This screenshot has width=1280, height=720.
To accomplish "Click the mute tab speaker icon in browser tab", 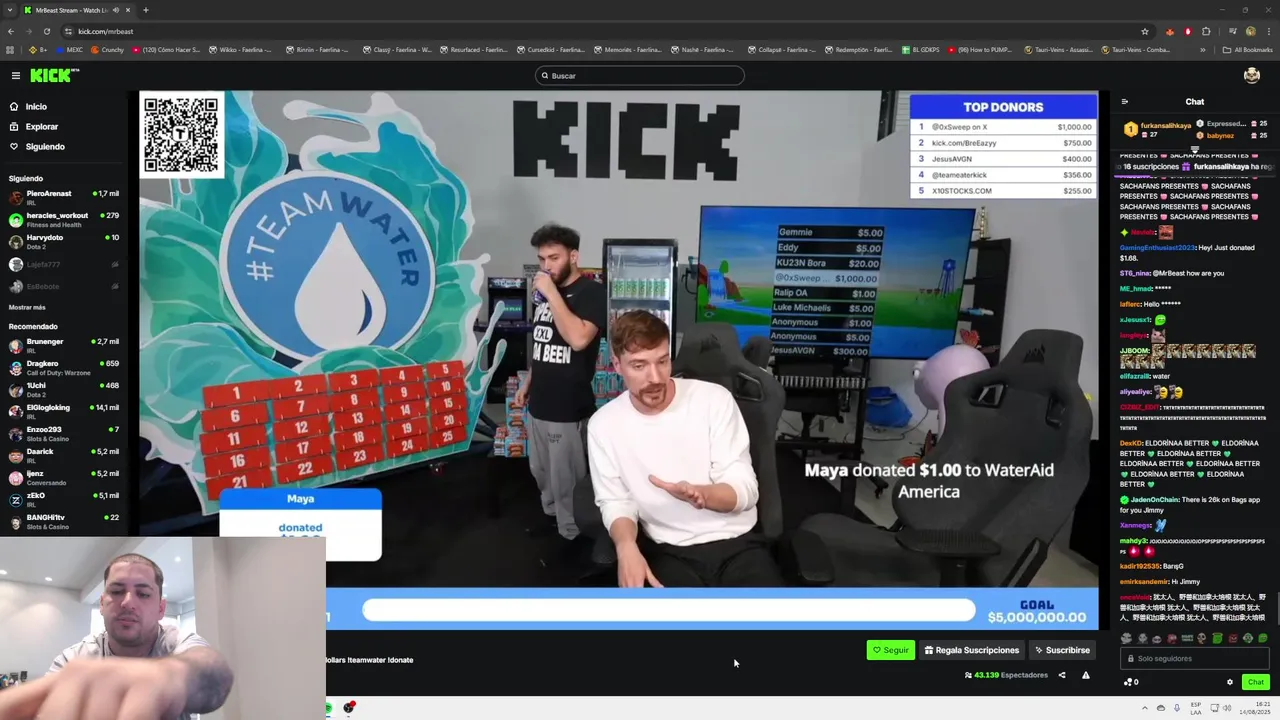I will tap(115, 10).
